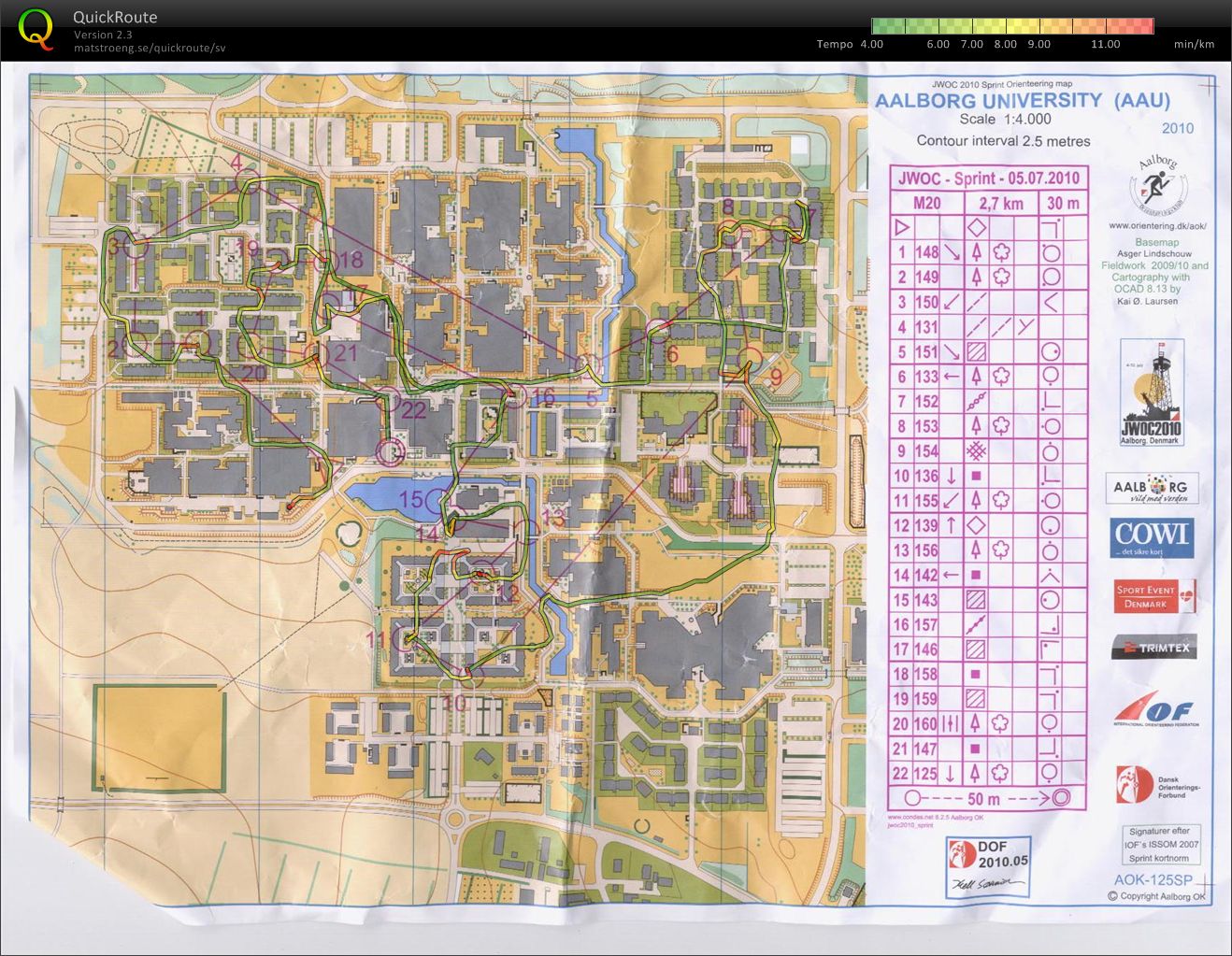Viewport: 1232px width, 956px height.
Task: Click the Aalborg orienteering club runner logo
Action: click(1159, 183)
